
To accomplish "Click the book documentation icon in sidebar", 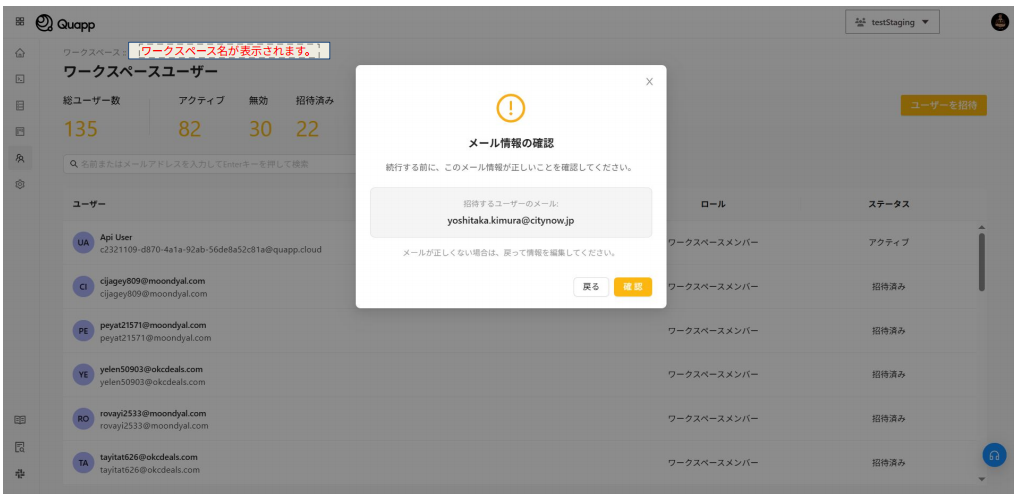I will (x=20, y=420).
